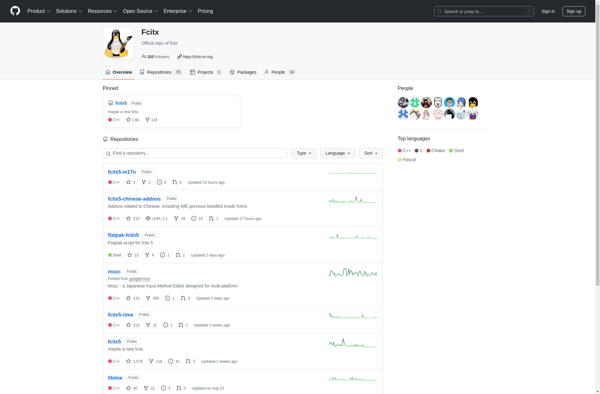Open the forks count for fcitx5-chinese-addons

coord(179,218)
